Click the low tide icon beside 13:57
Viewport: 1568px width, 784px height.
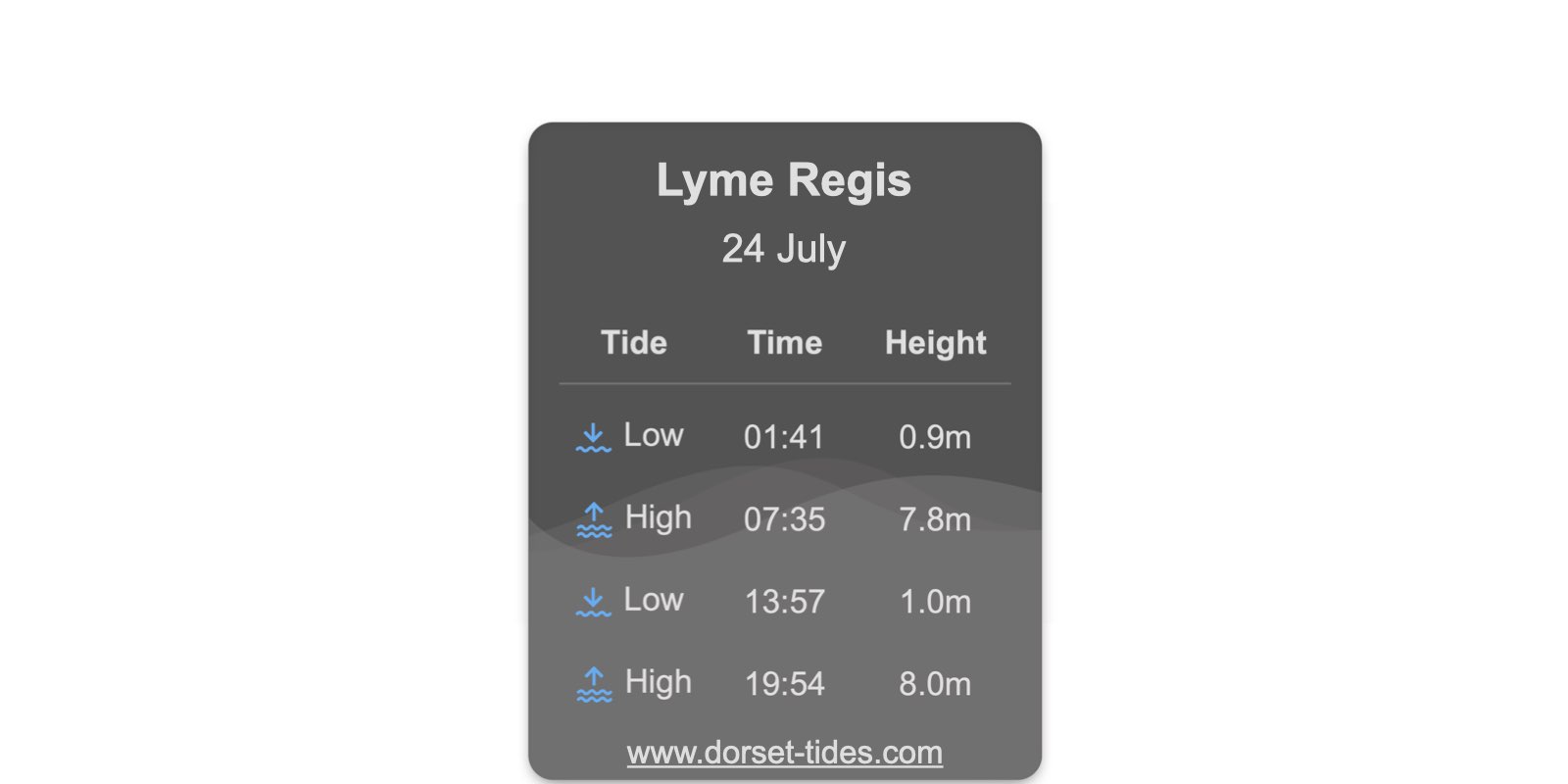[593, 602]
